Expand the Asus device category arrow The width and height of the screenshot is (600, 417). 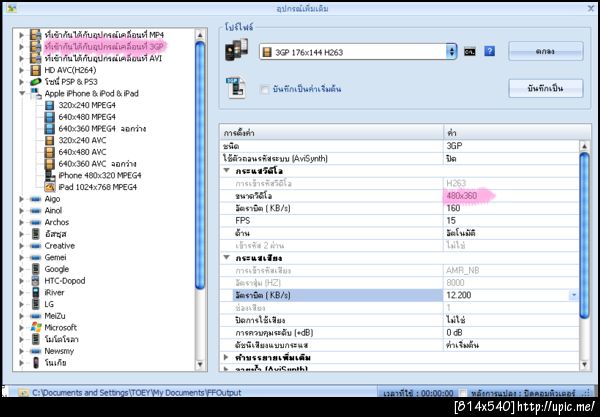pos(21,234)
